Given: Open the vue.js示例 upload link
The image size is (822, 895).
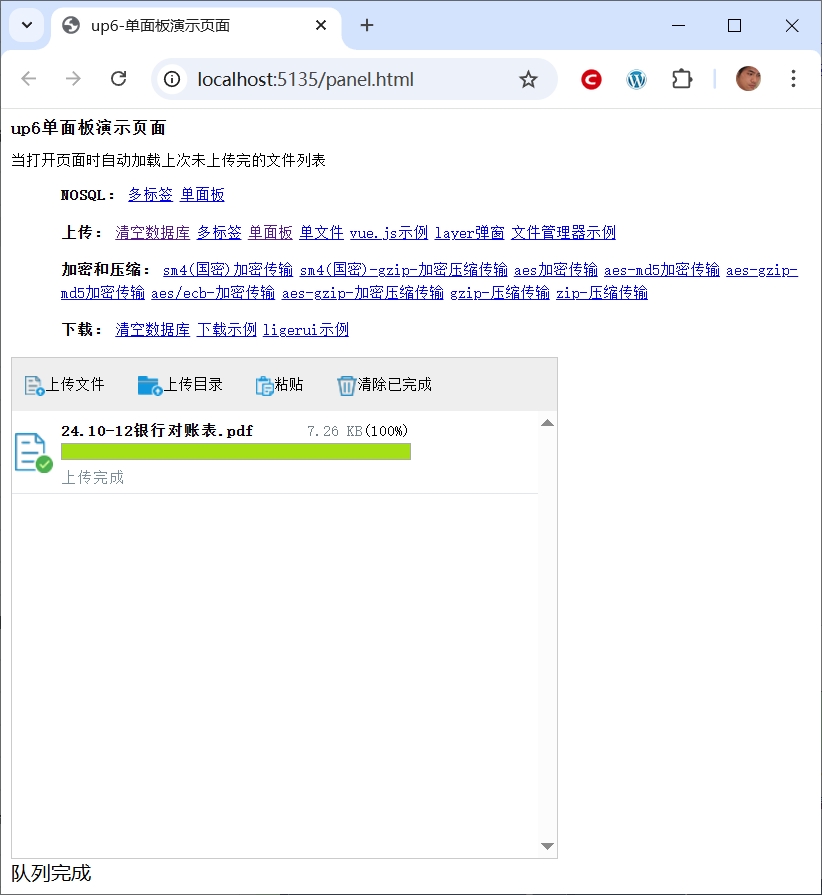Looking at the screenshot, I should (x=388, y=232).
